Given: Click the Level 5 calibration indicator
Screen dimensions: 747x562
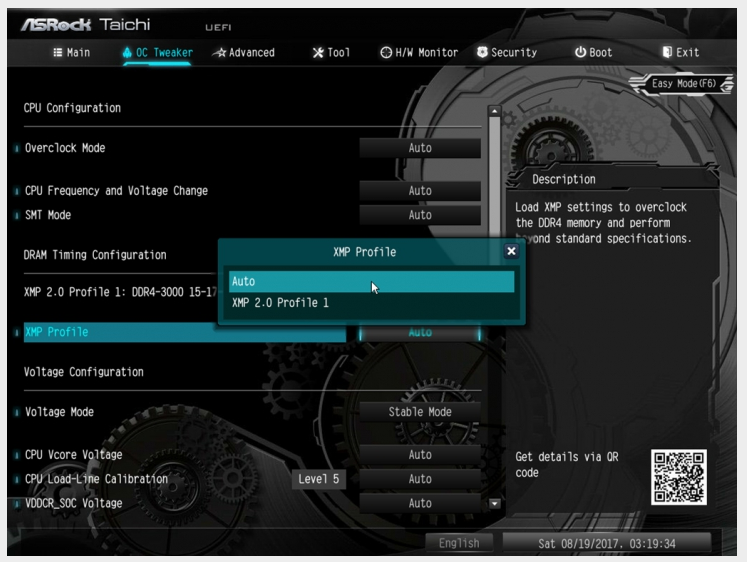Looking at the screenshot, I should [x=319, y=479].
